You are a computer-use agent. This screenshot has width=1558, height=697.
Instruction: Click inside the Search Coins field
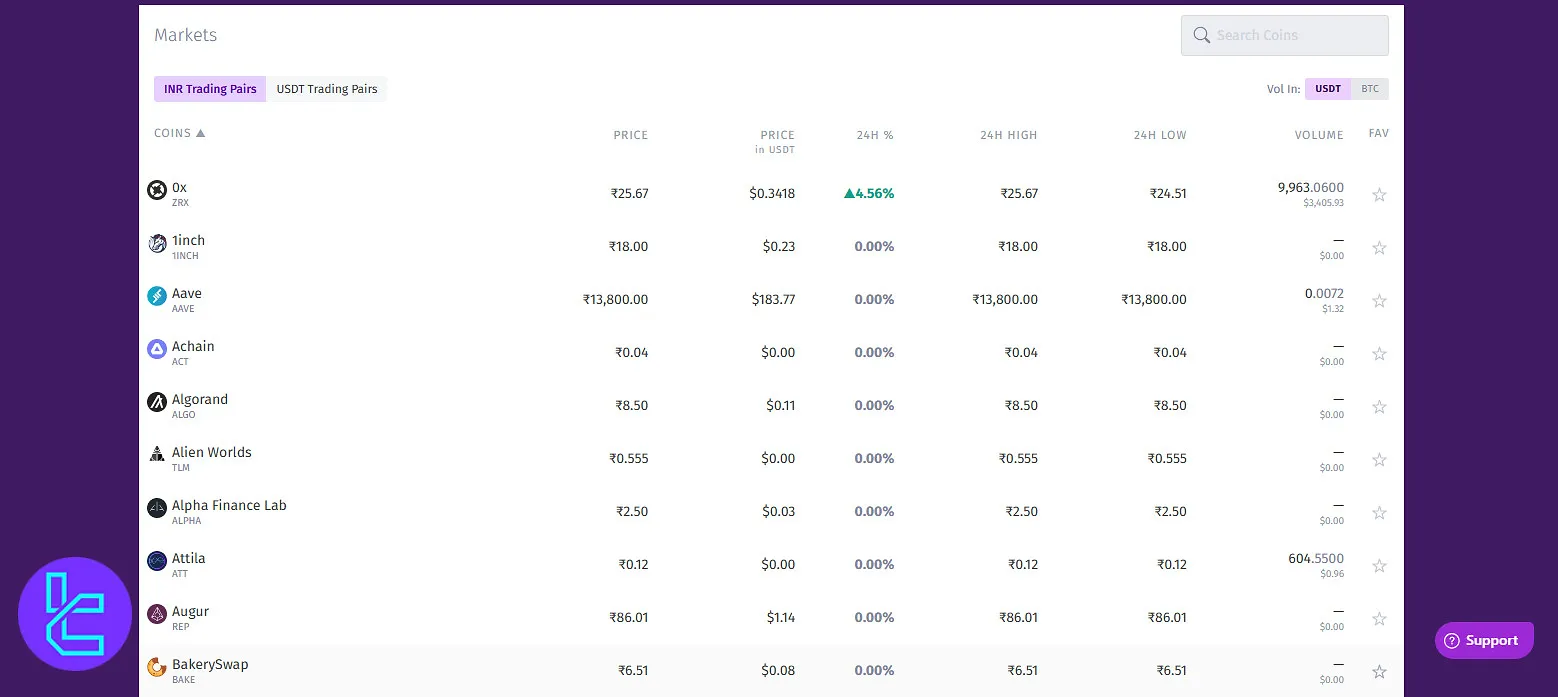click(x=1290, y=34)
